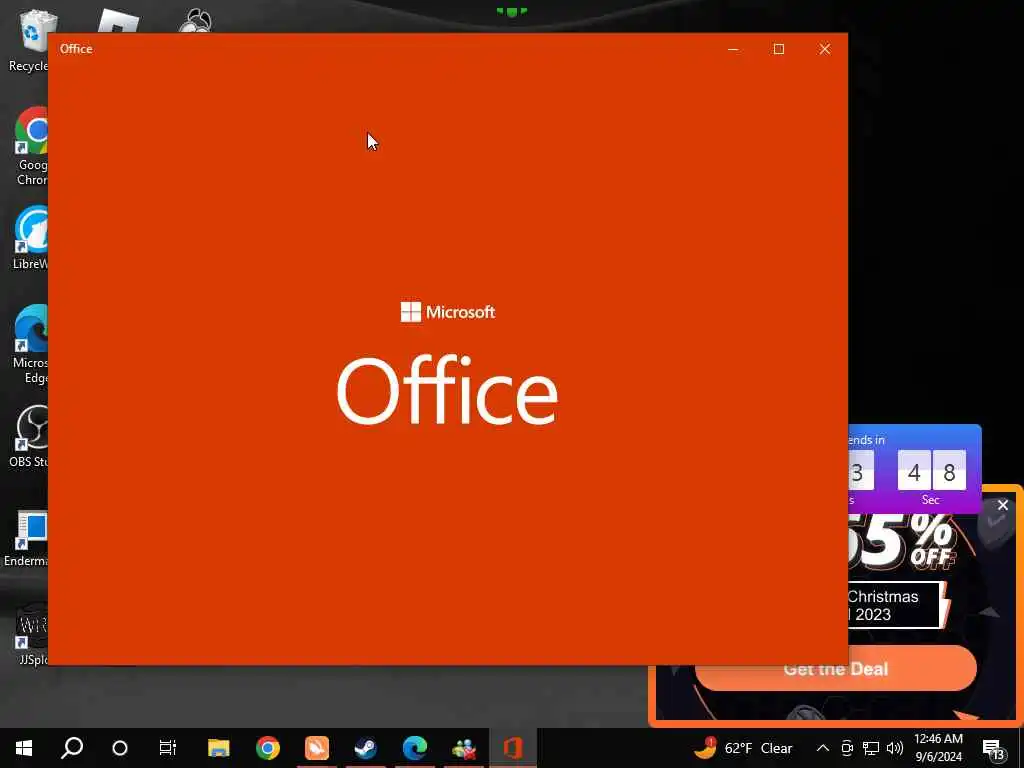Click the Get the Deal button in the ad
Viewport: 1024px width, 768px height.
pos(836,669)
